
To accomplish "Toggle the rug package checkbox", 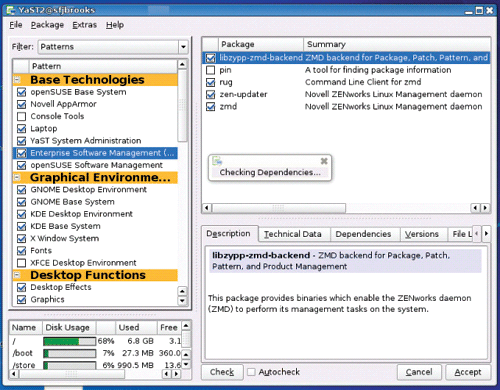I will click(x=210, y=82).
